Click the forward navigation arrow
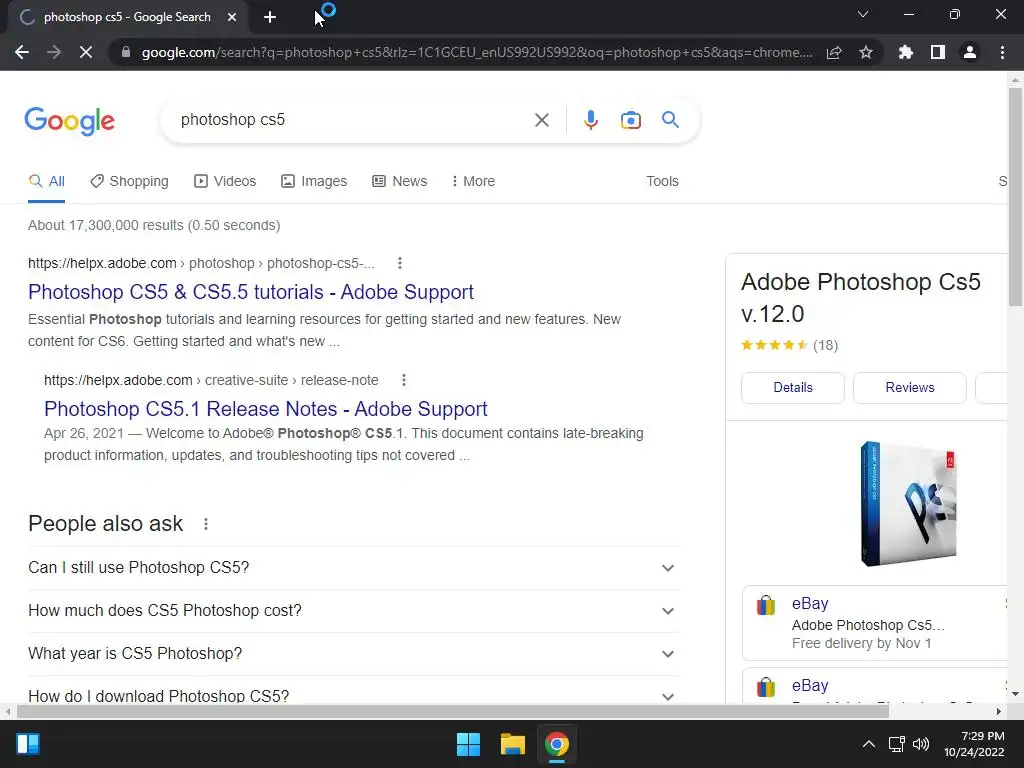This screenshot has width=1024, height=768. (x=54, y=52)
